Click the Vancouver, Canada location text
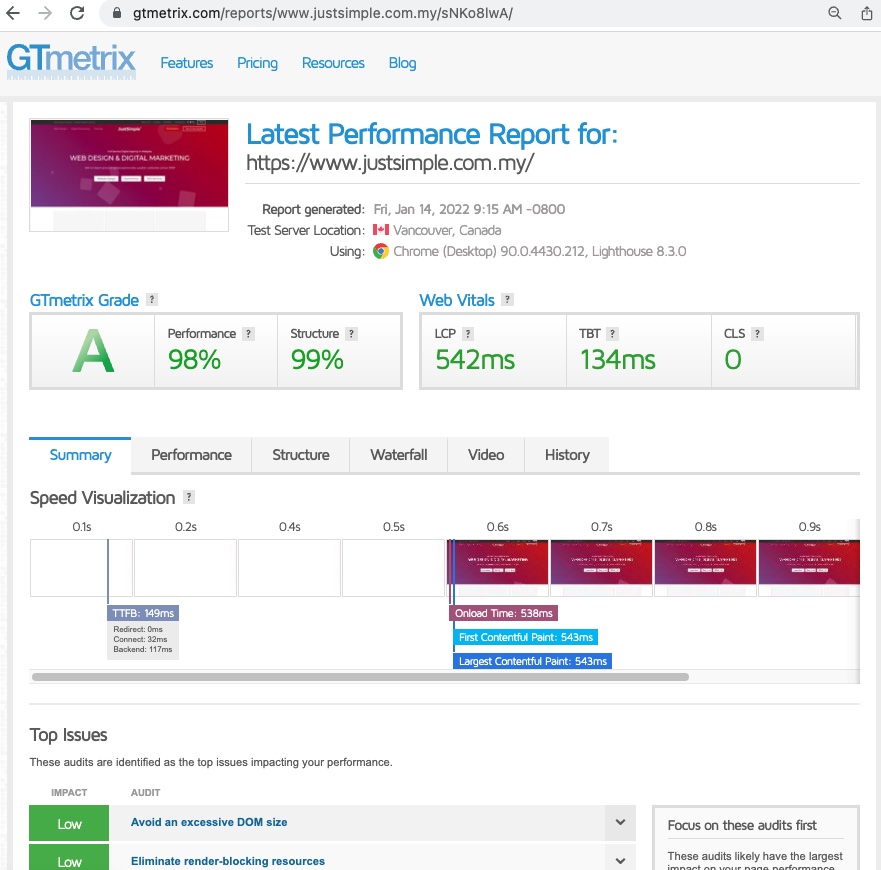The image size is (881, 870). (x=447, y=230)
